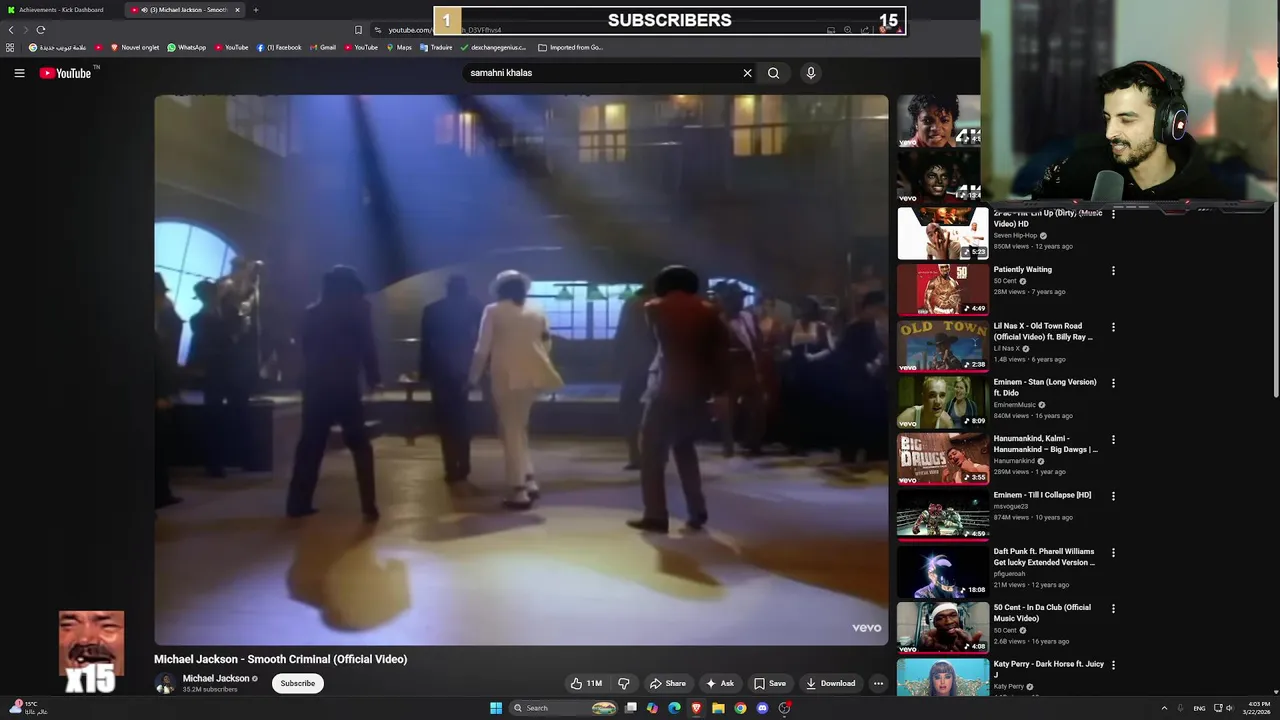
Task: Open Big Dawgs title link
Action: point(1045,444)
